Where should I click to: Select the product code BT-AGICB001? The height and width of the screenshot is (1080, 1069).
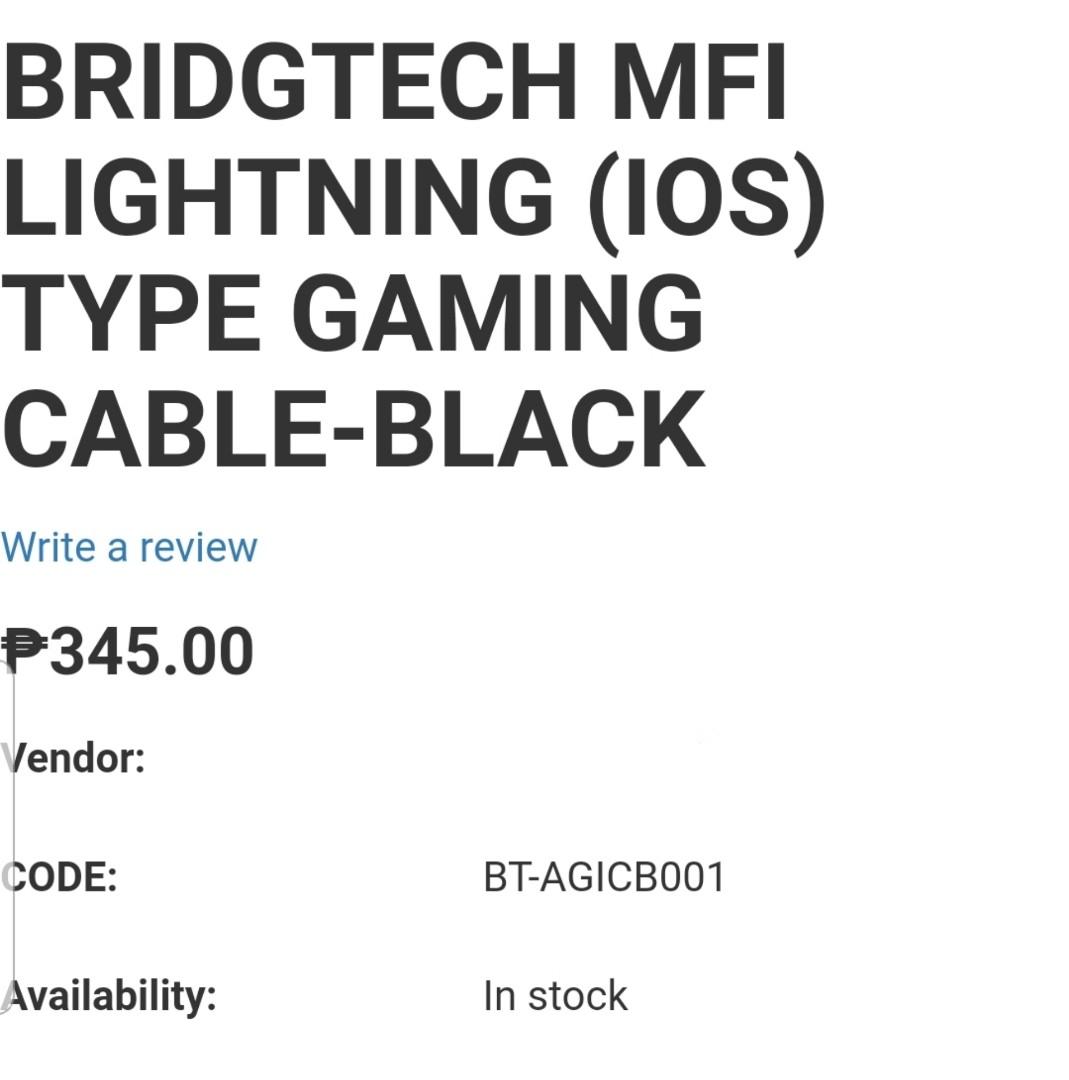pyautogui.click(x=605, y=876)
